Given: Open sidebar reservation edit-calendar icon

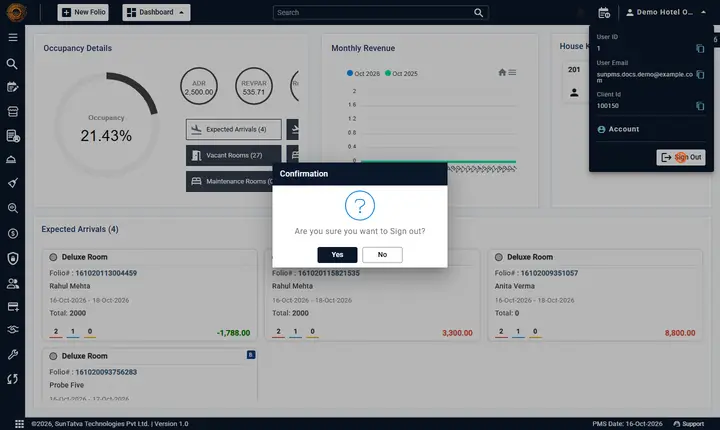Looking at the screenshot, I should (x=12, y=87).
